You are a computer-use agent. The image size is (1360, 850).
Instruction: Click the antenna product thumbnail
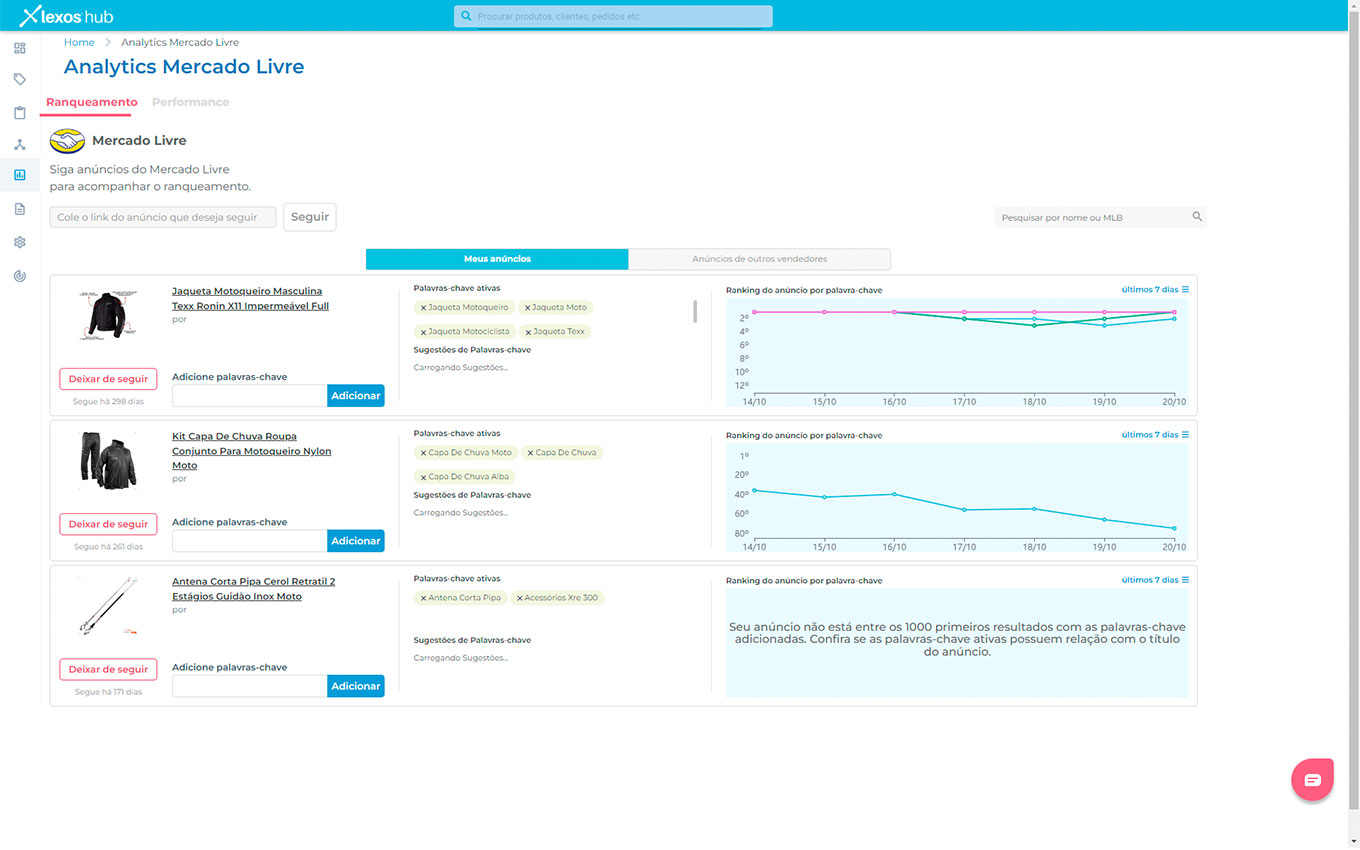point(108,606)
